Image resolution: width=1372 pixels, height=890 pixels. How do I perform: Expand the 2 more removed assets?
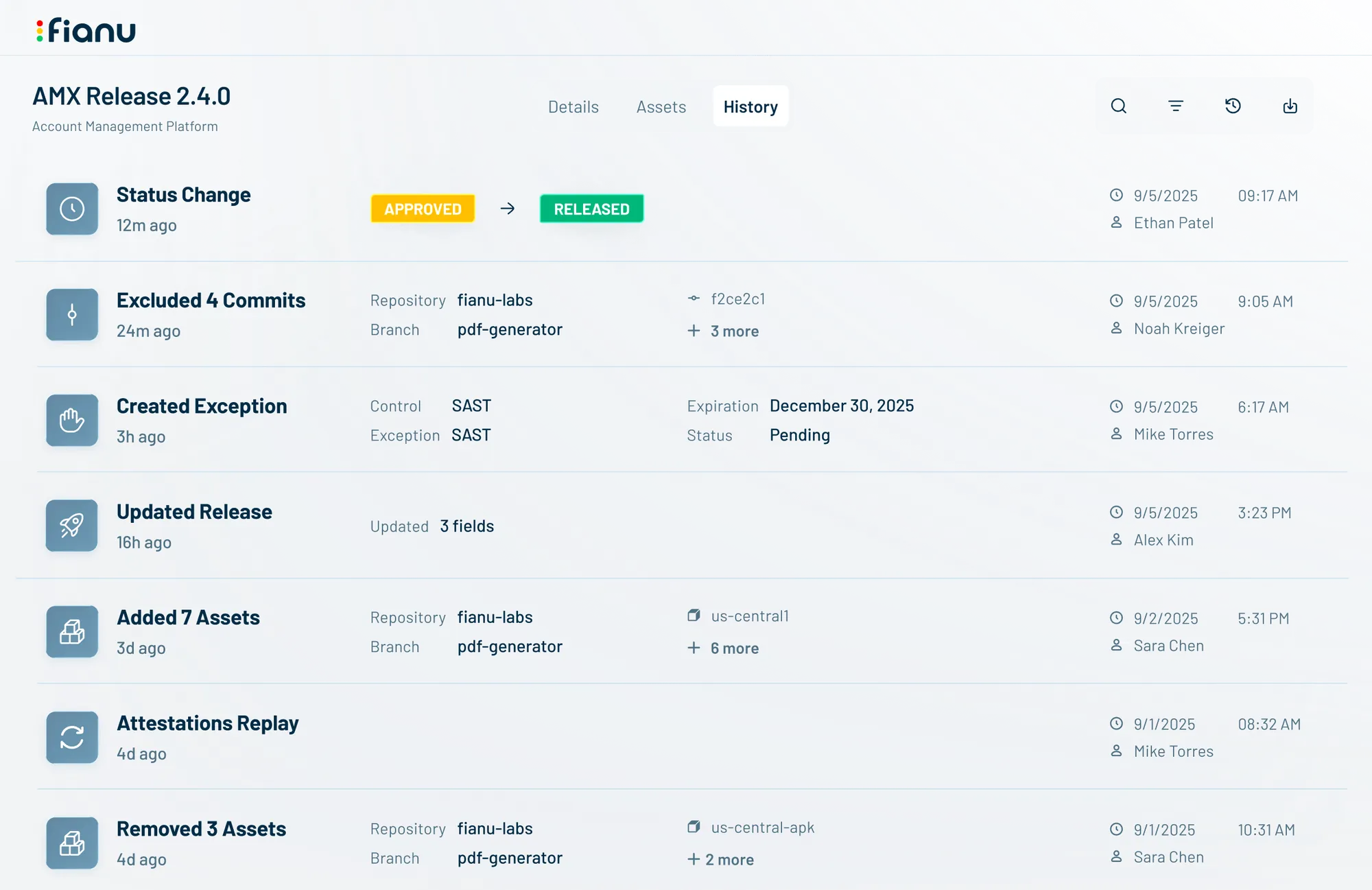click(x=720, y=860)
